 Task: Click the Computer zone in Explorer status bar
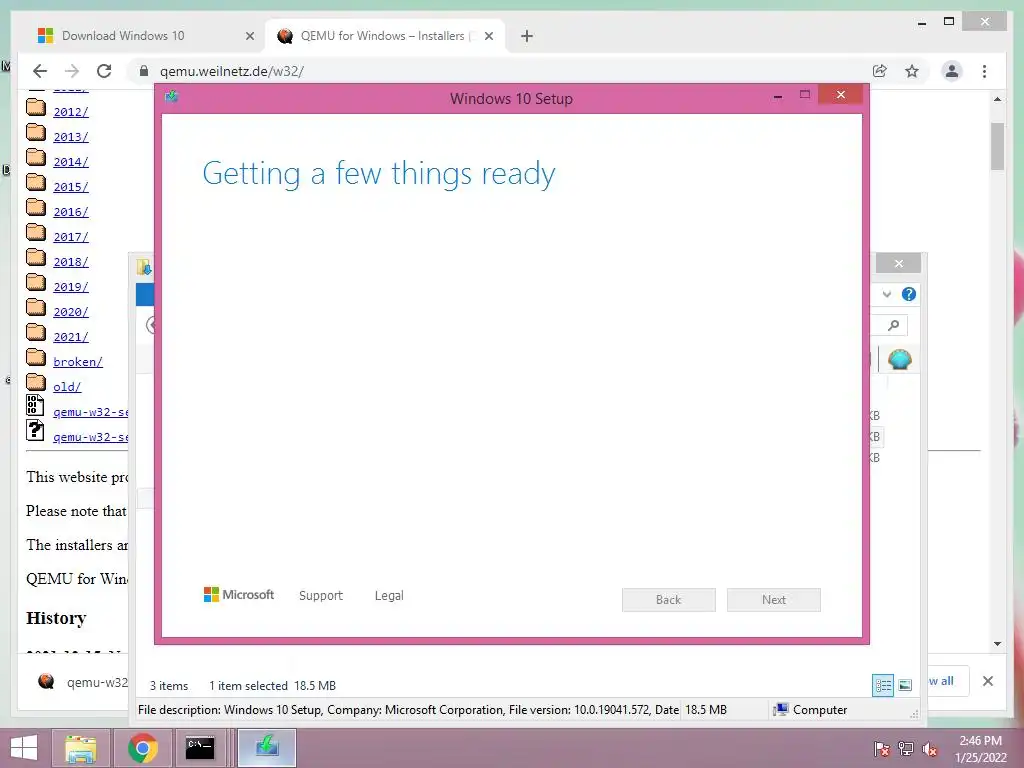pos(810,710)
